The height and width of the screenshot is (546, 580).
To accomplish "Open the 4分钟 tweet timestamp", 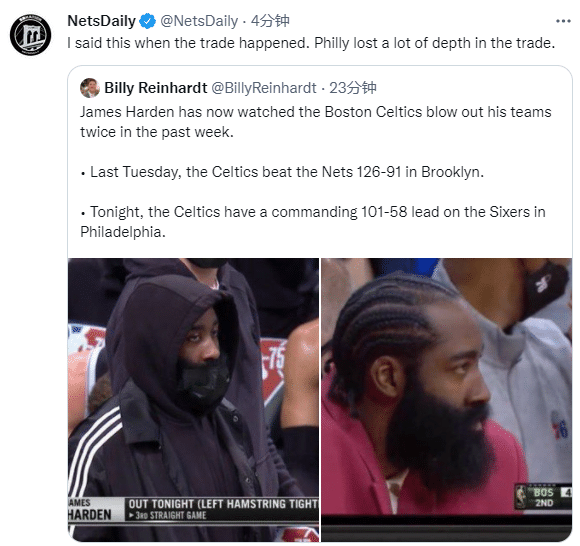I will coord(270,21).
